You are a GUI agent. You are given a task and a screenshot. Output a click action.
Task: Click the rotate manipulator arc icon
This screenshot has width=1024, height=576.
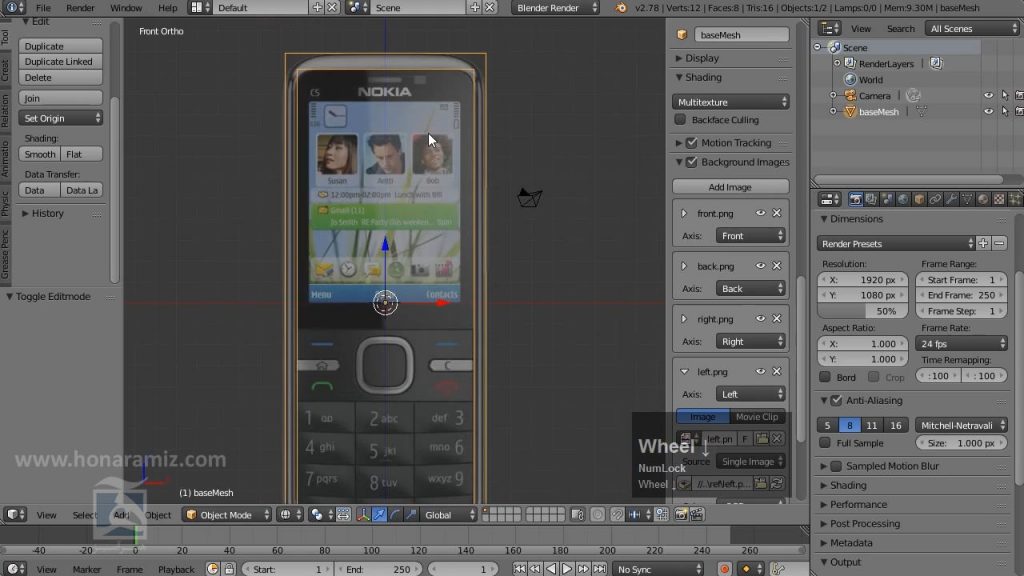(x=395, y=515)
